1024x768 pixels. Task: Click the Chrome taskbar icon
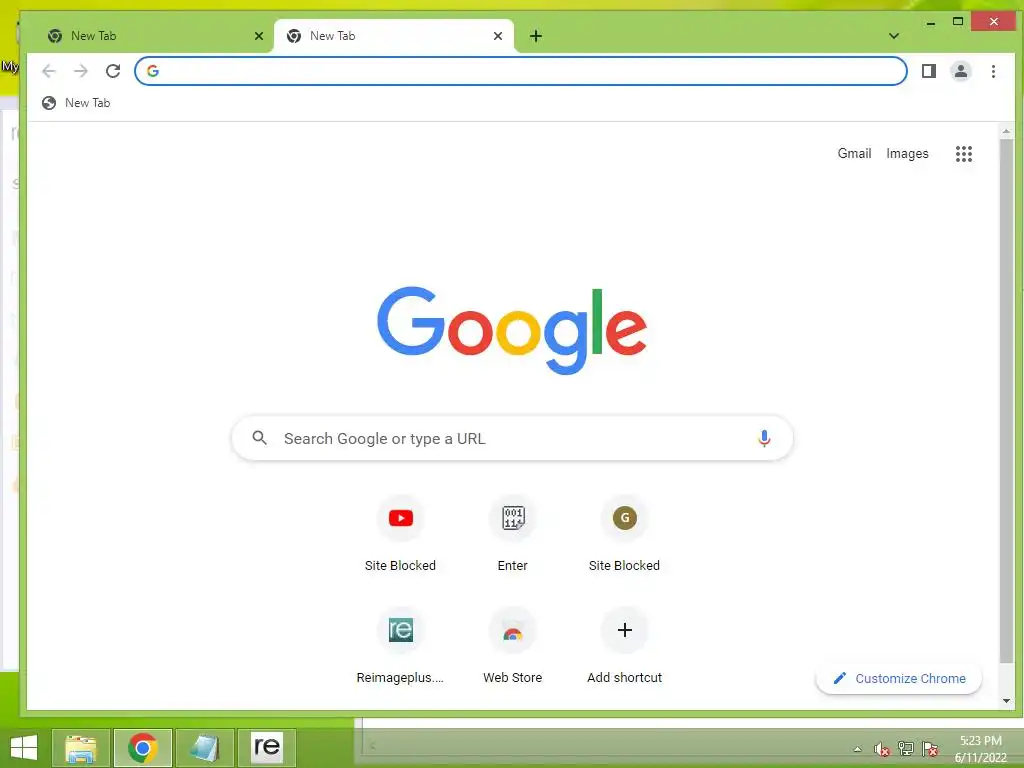143,748
